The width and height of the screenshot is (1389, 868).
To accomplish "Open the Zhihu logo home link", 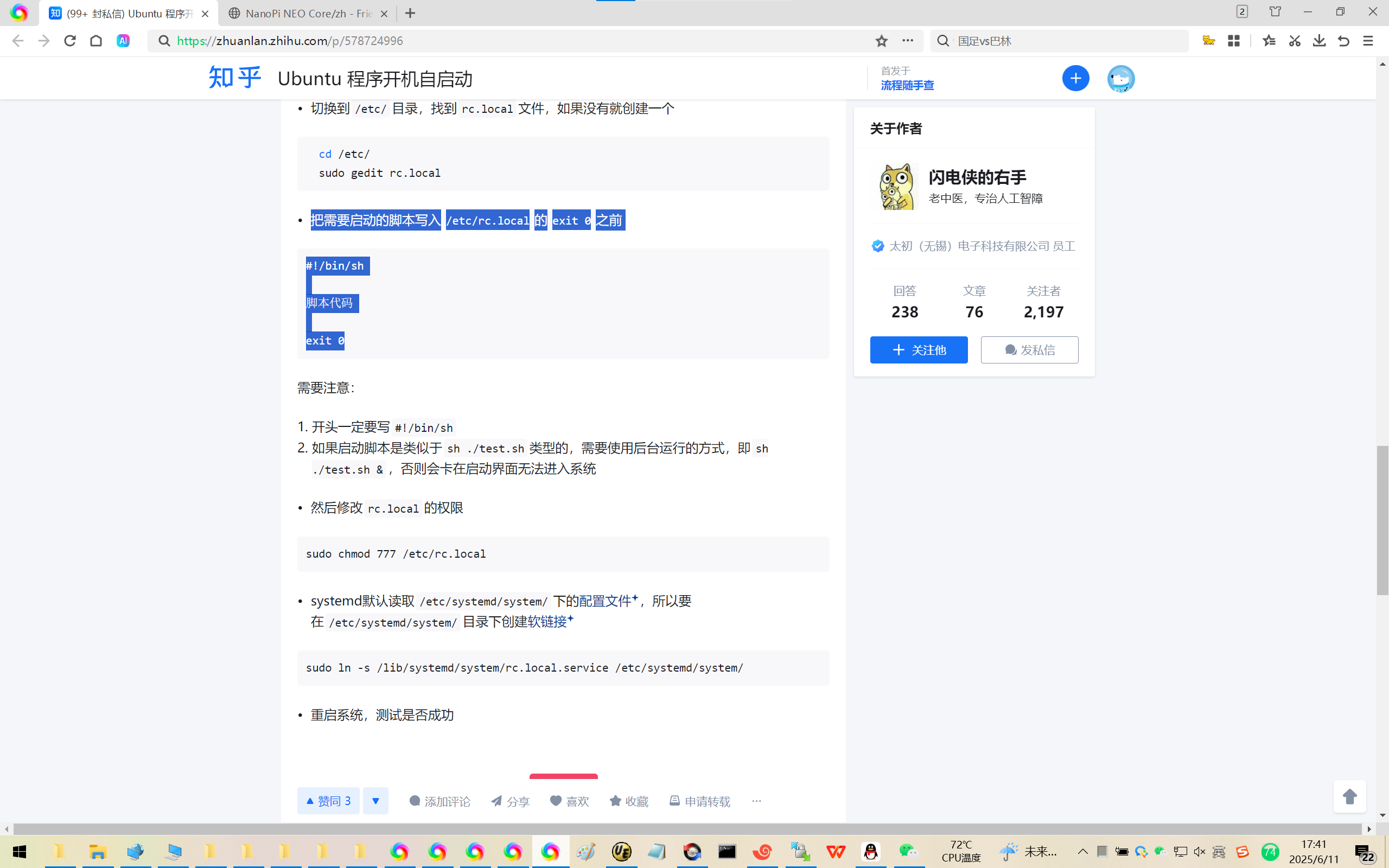I will 234,78.
